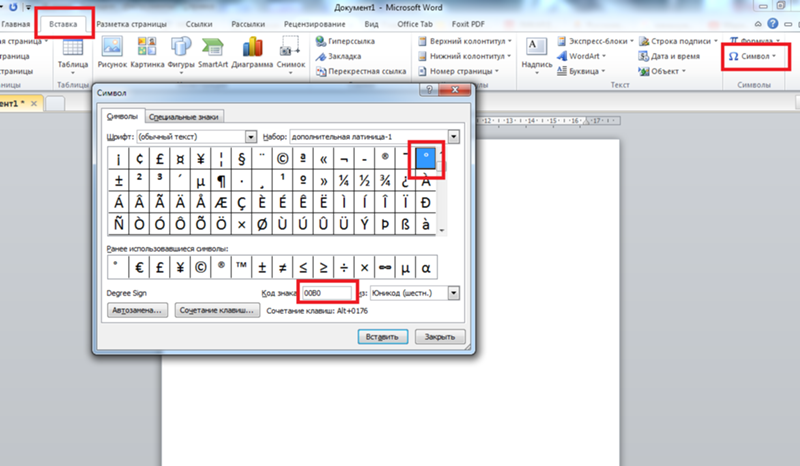
Task: Click Перекрестная ссылка (Cross-reference)
Action: click(x=361, y=71)
